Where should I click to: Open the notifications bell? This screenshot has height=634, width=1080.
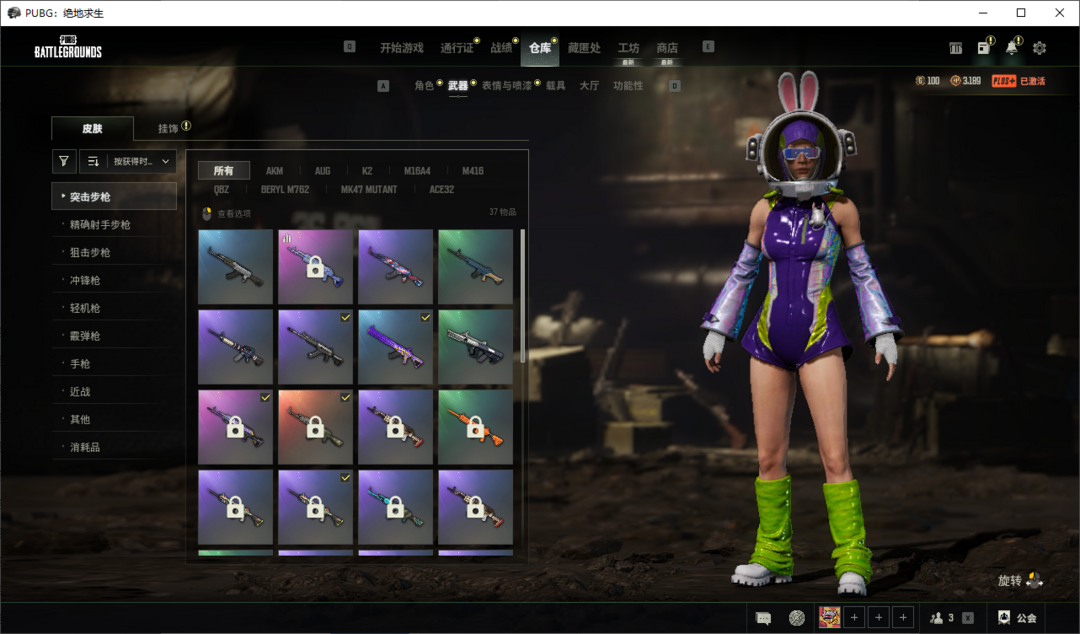1012,48
